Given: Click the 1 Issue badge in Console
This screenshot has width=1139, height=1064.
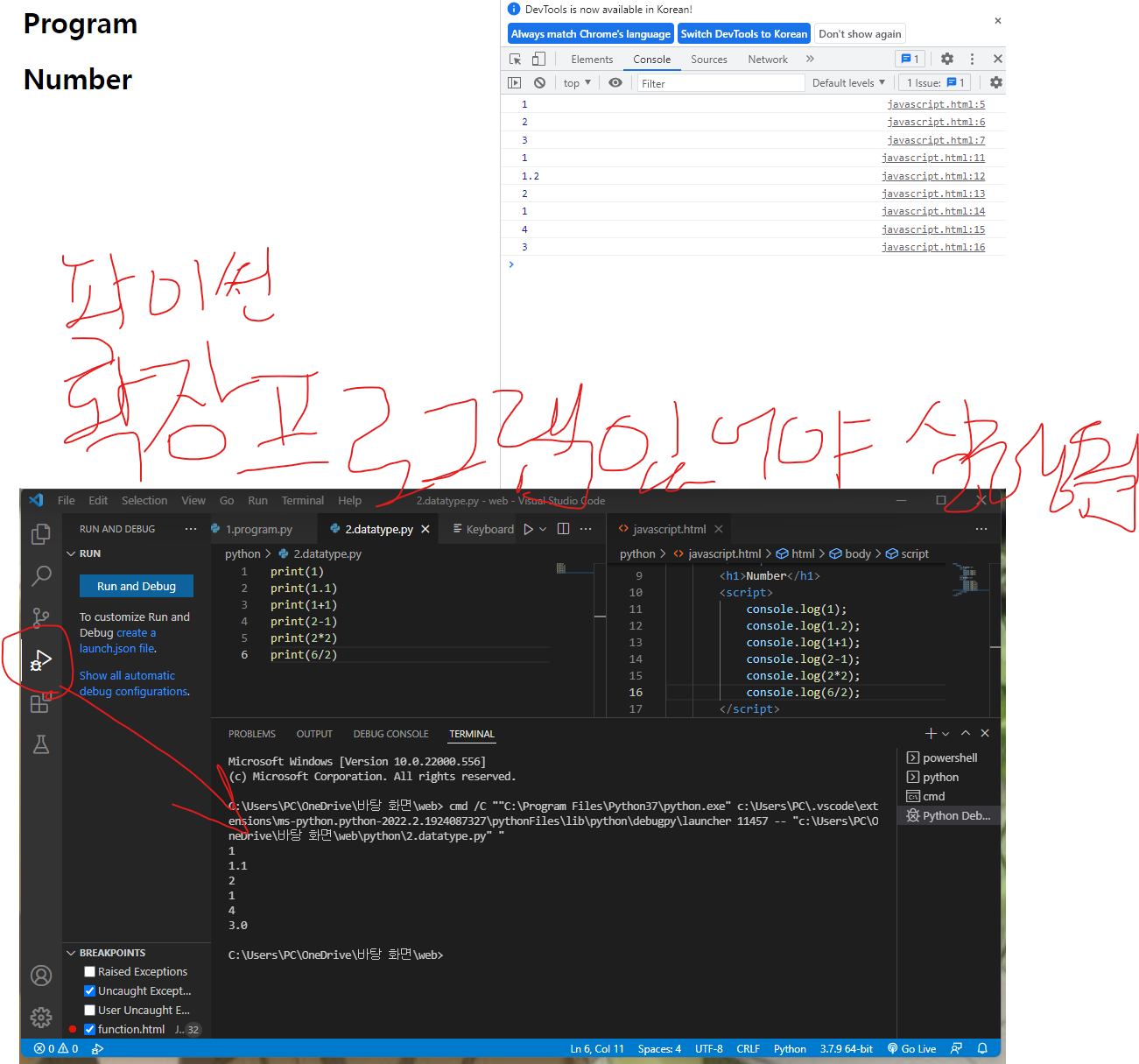Looking at the screenshot, I should (x=934, y=82).
